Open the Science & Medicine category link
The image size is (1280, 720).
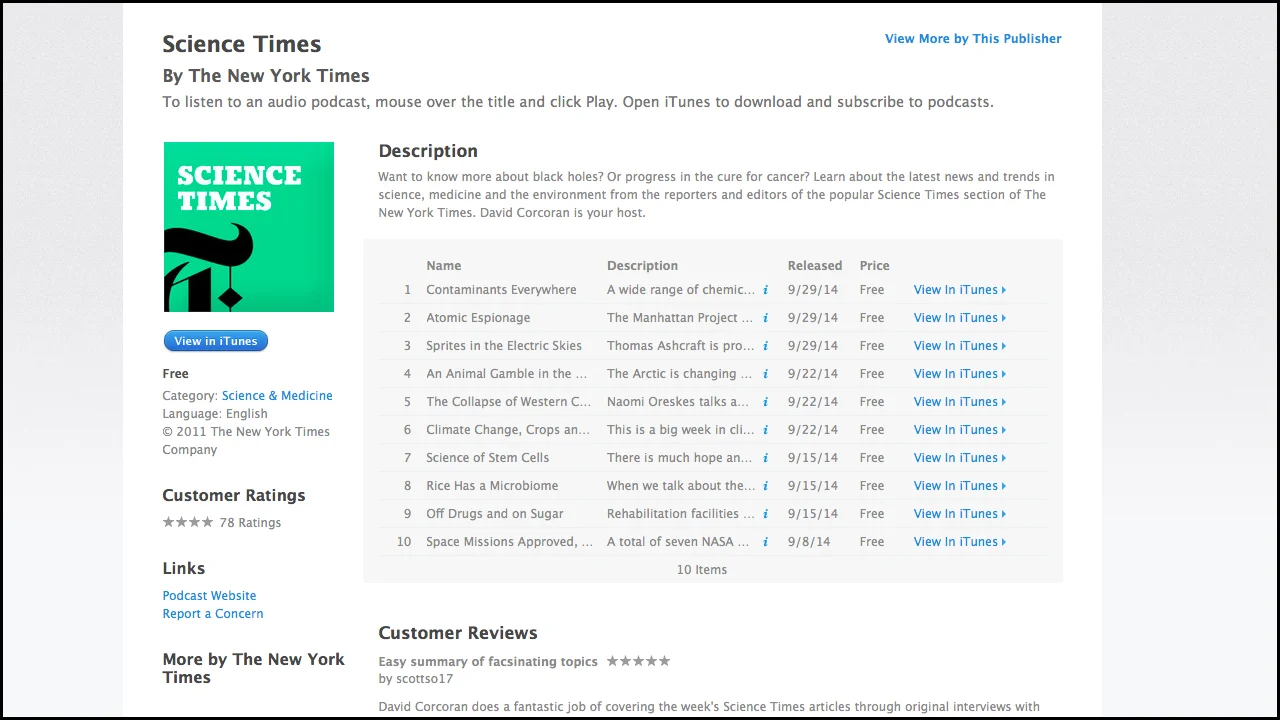click(x=277, y=396)
